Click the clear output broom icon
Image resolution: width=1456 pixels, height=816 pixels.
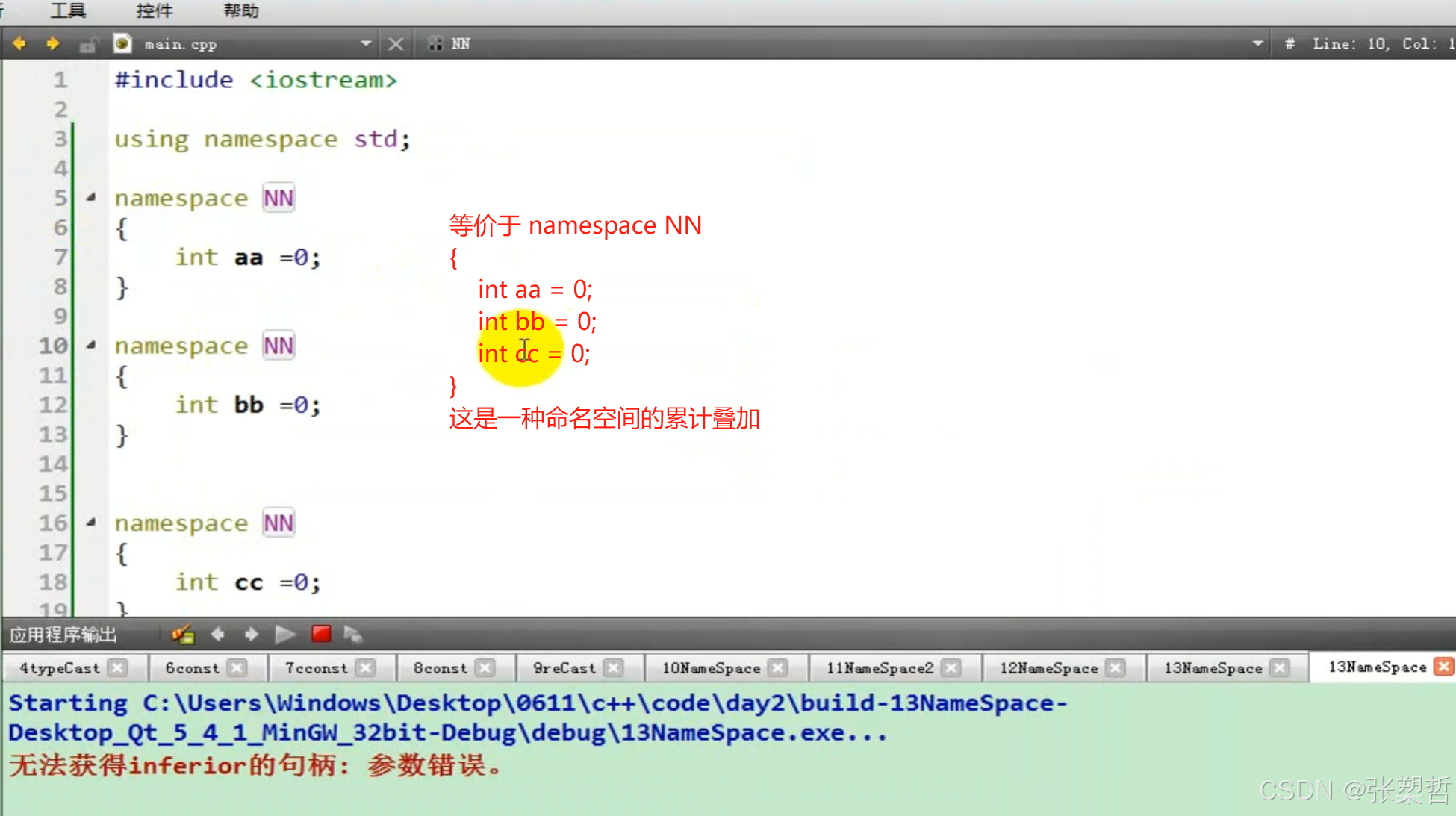(x=182, y=635)
